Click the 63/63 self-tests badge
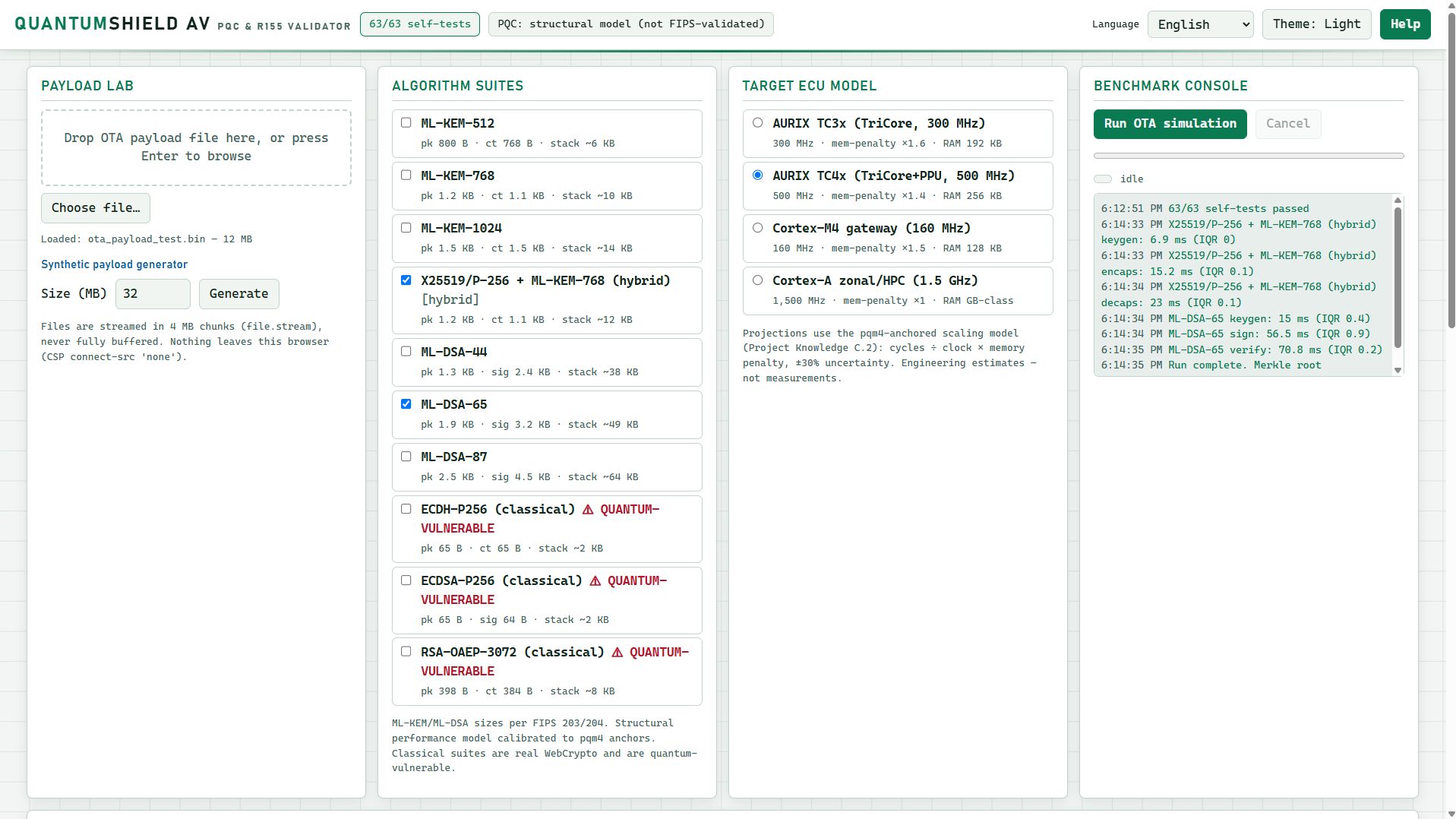Viewport: 1456px width, 819px height. tap(419, 24)
